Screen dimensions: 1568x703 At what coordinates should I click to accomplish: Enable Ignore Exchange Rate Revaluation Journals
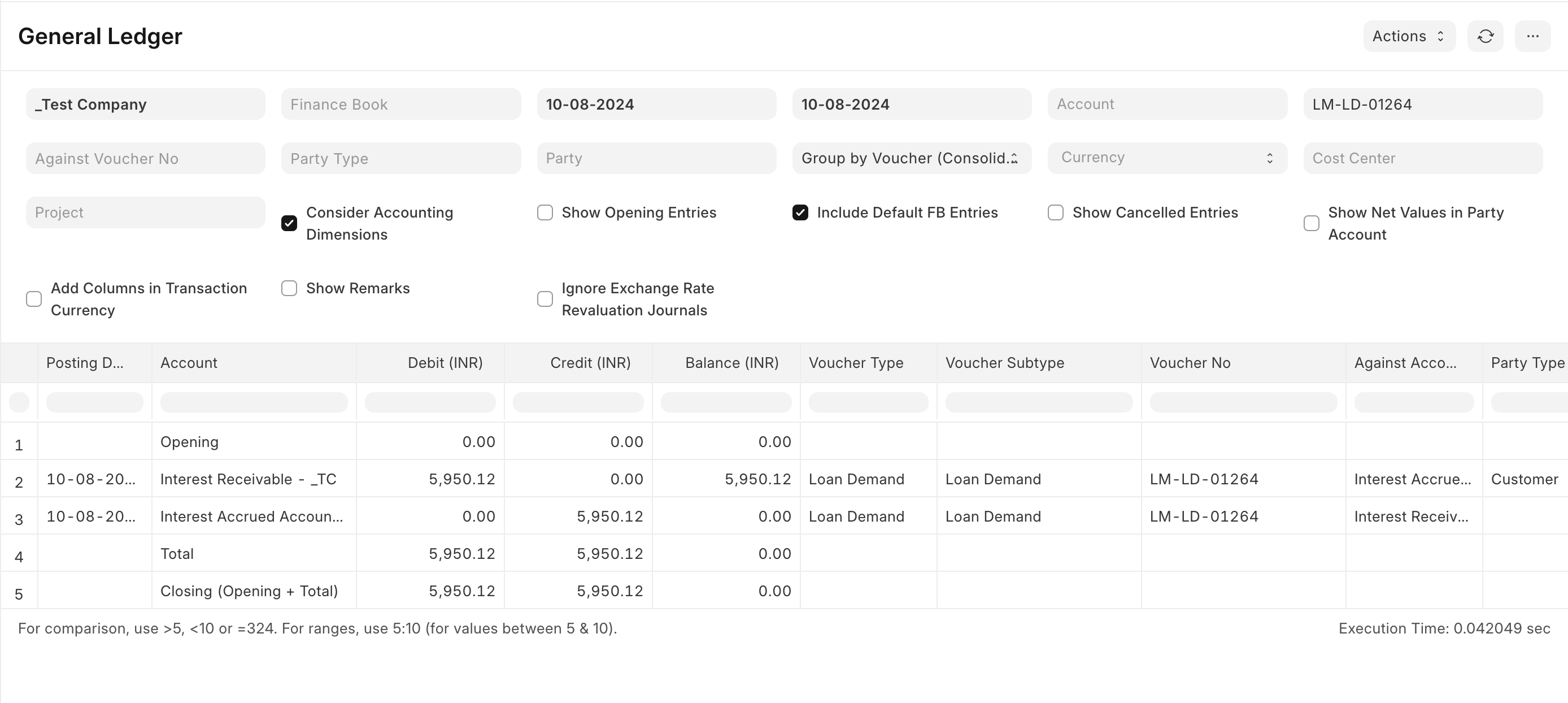545,298
